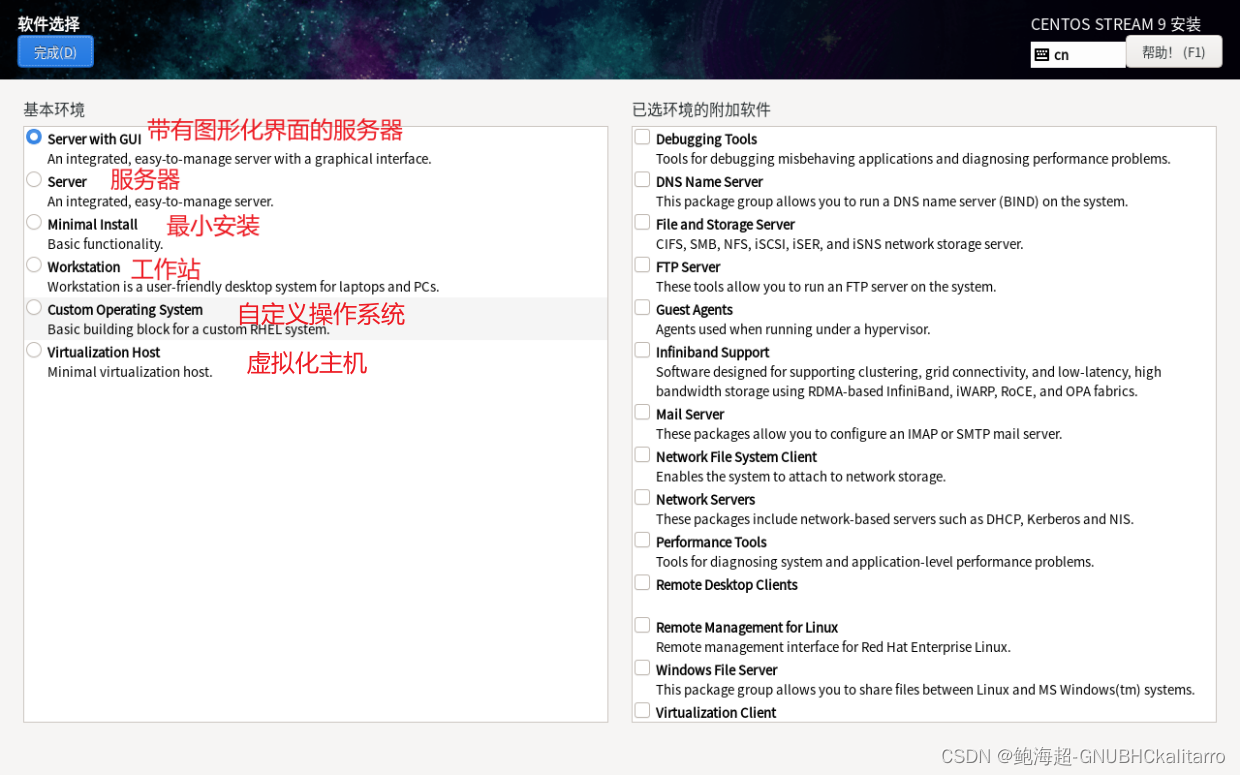Choose Virtualization Host environment
The width and height of the screenshot is (1240, 775).
tap(33, 350)
